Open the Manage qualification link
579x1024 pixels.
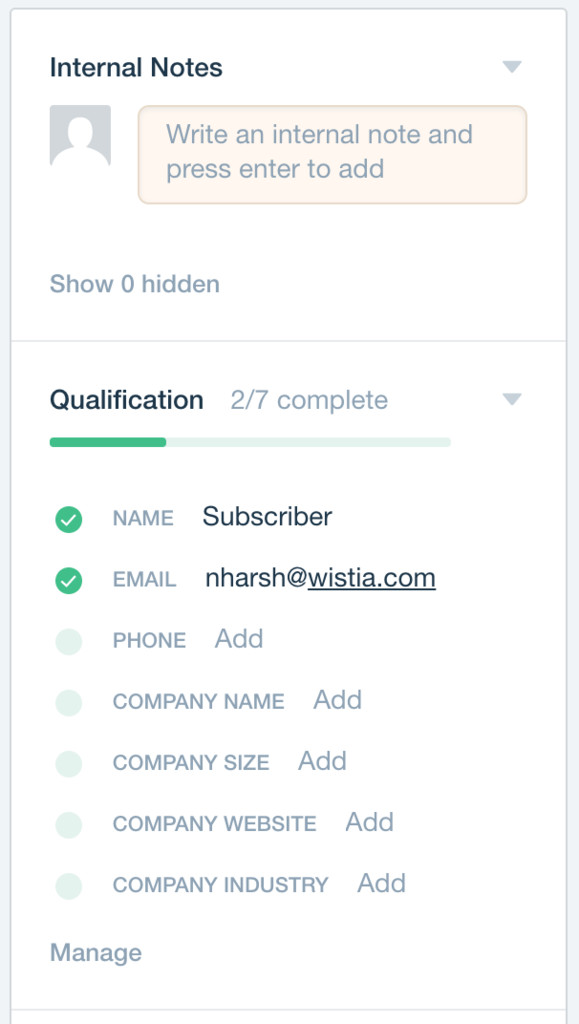[96, 952]
